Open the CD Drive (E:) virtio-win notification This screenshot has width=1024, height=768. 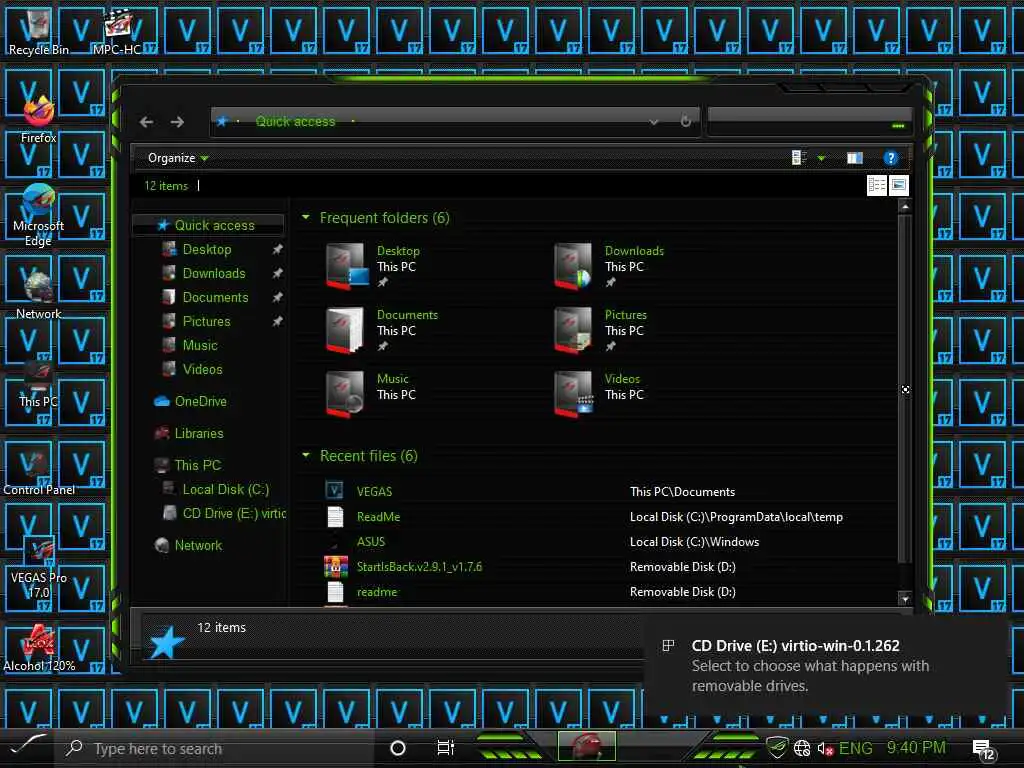(x=824, y=666)
